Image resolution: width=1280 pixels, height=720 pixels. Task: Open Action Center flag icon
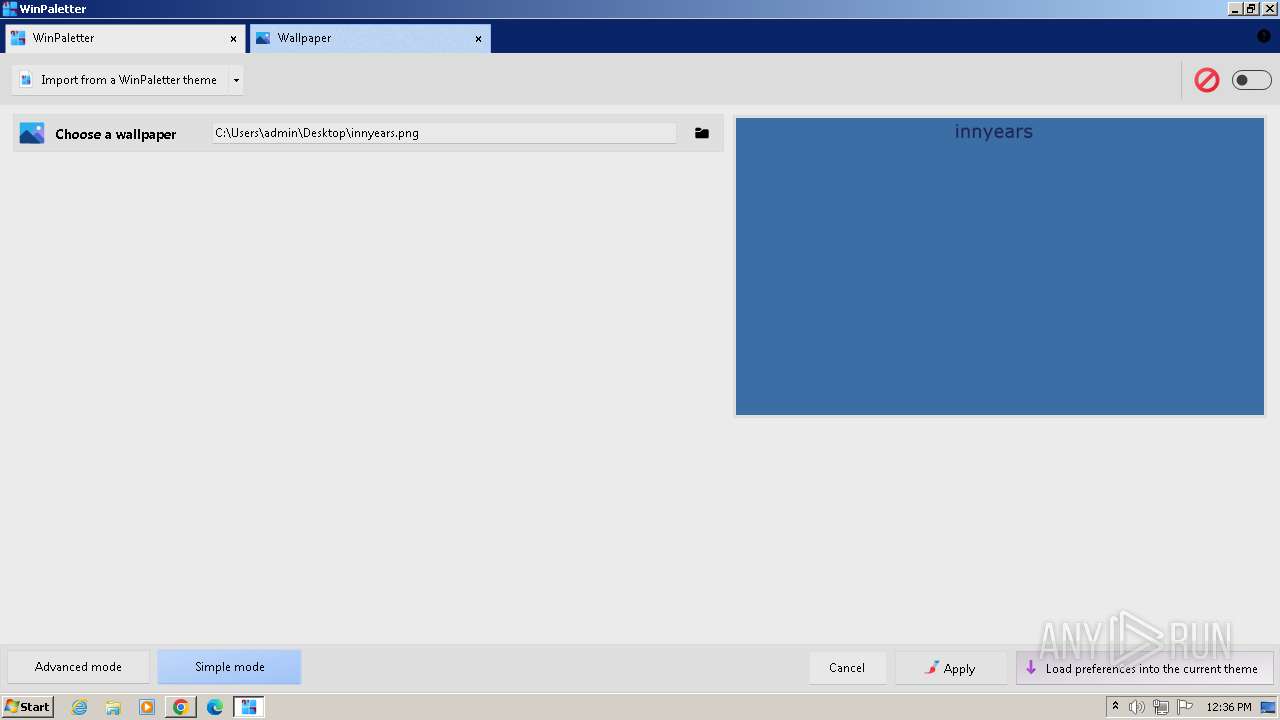(x=1186, y=707)
